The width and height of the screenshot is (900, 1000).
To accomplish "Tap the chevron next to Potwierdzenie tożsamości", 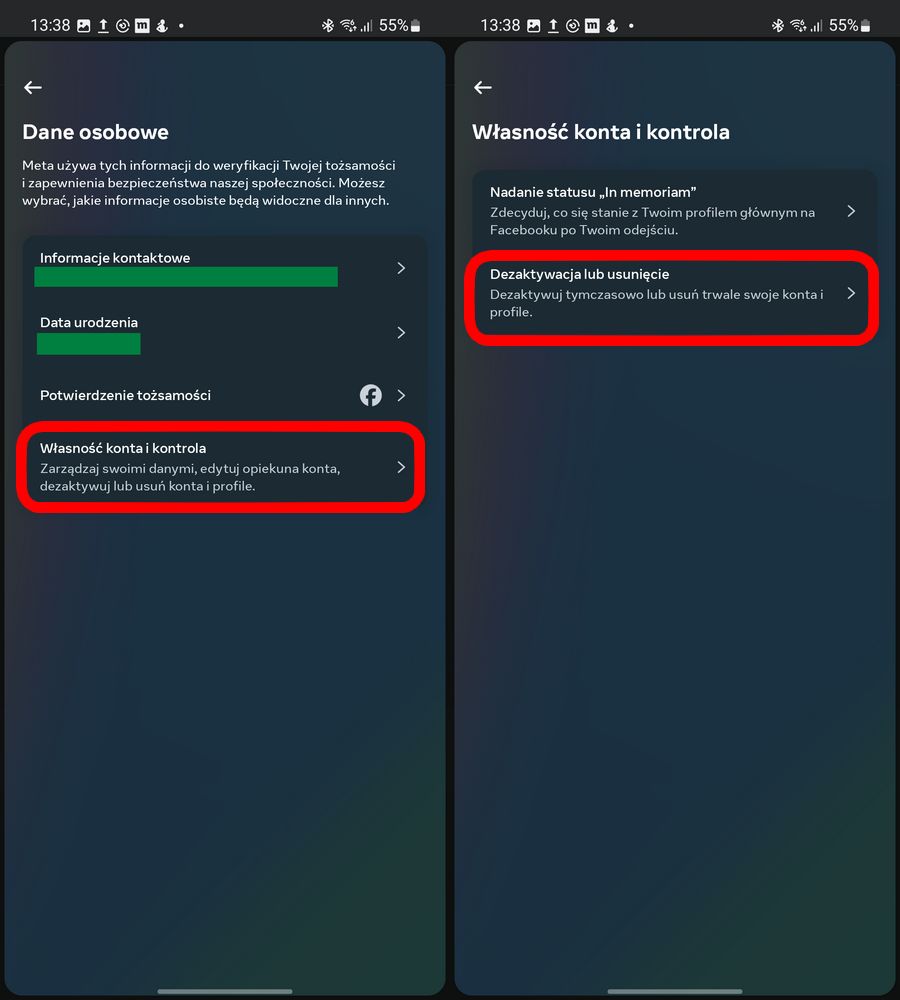I will tap(401, 395).
